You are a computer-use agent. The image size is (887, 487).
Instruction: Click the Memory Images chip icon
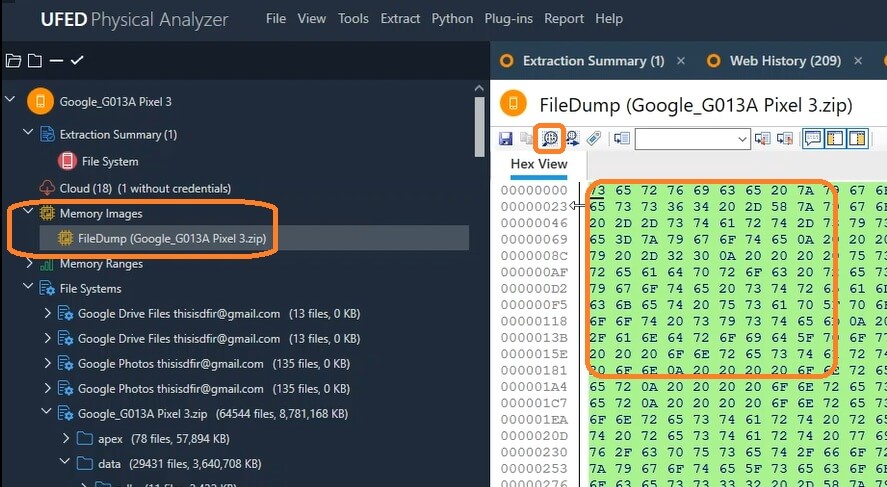[47, 213]
